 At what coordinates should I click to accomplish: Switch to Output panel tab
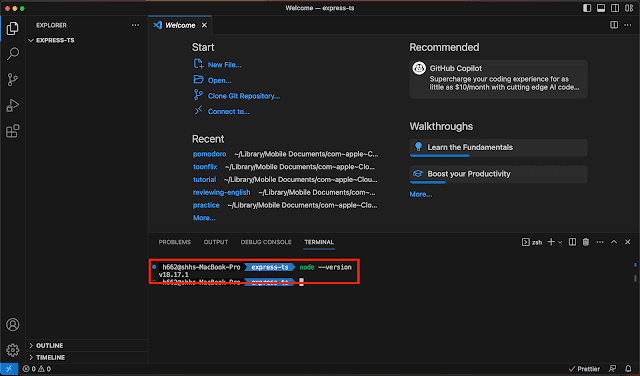coord(216,242)
